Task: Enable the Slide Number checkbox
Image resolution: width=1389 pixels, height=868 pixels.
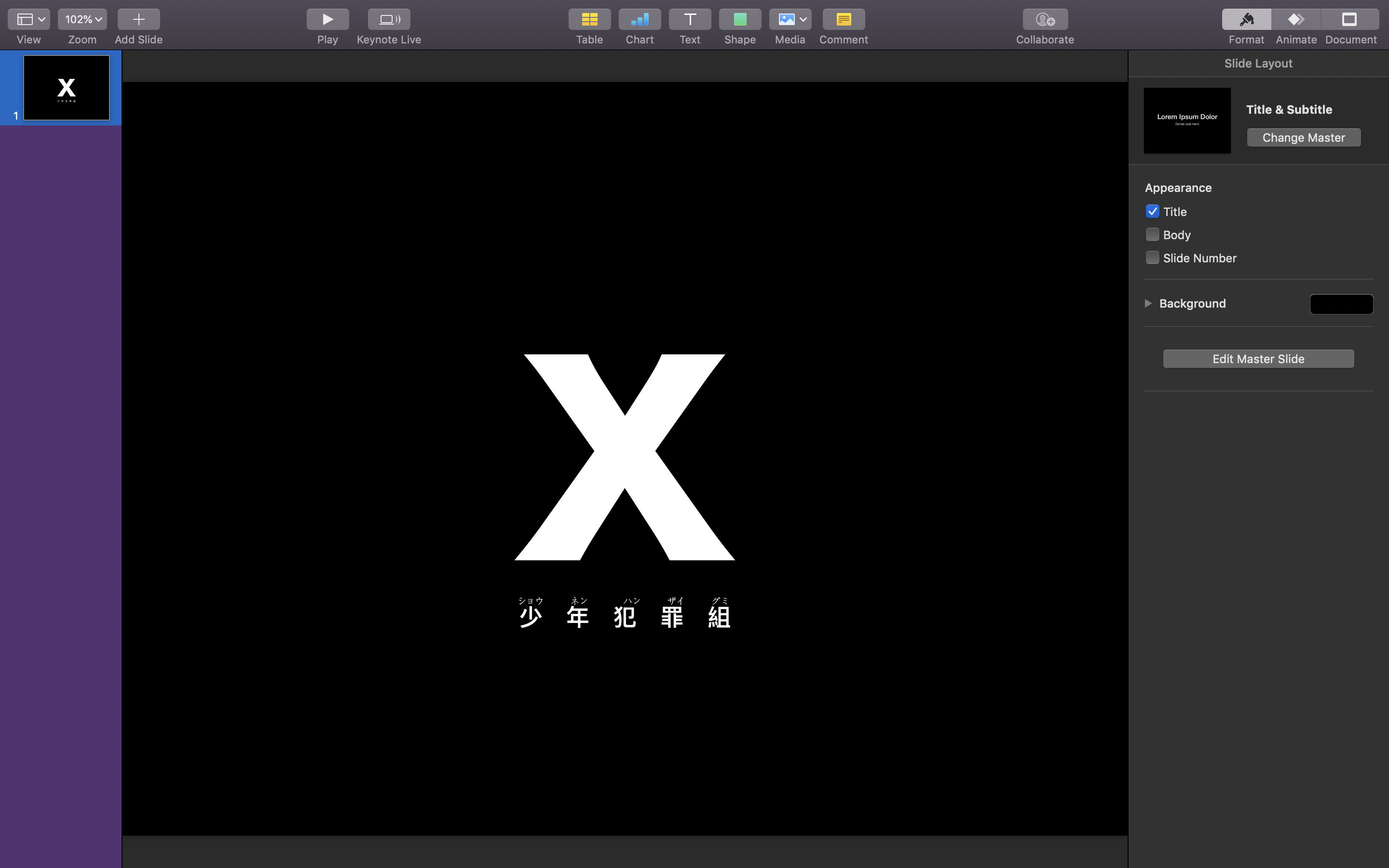Action: (x=1152, y=257)
